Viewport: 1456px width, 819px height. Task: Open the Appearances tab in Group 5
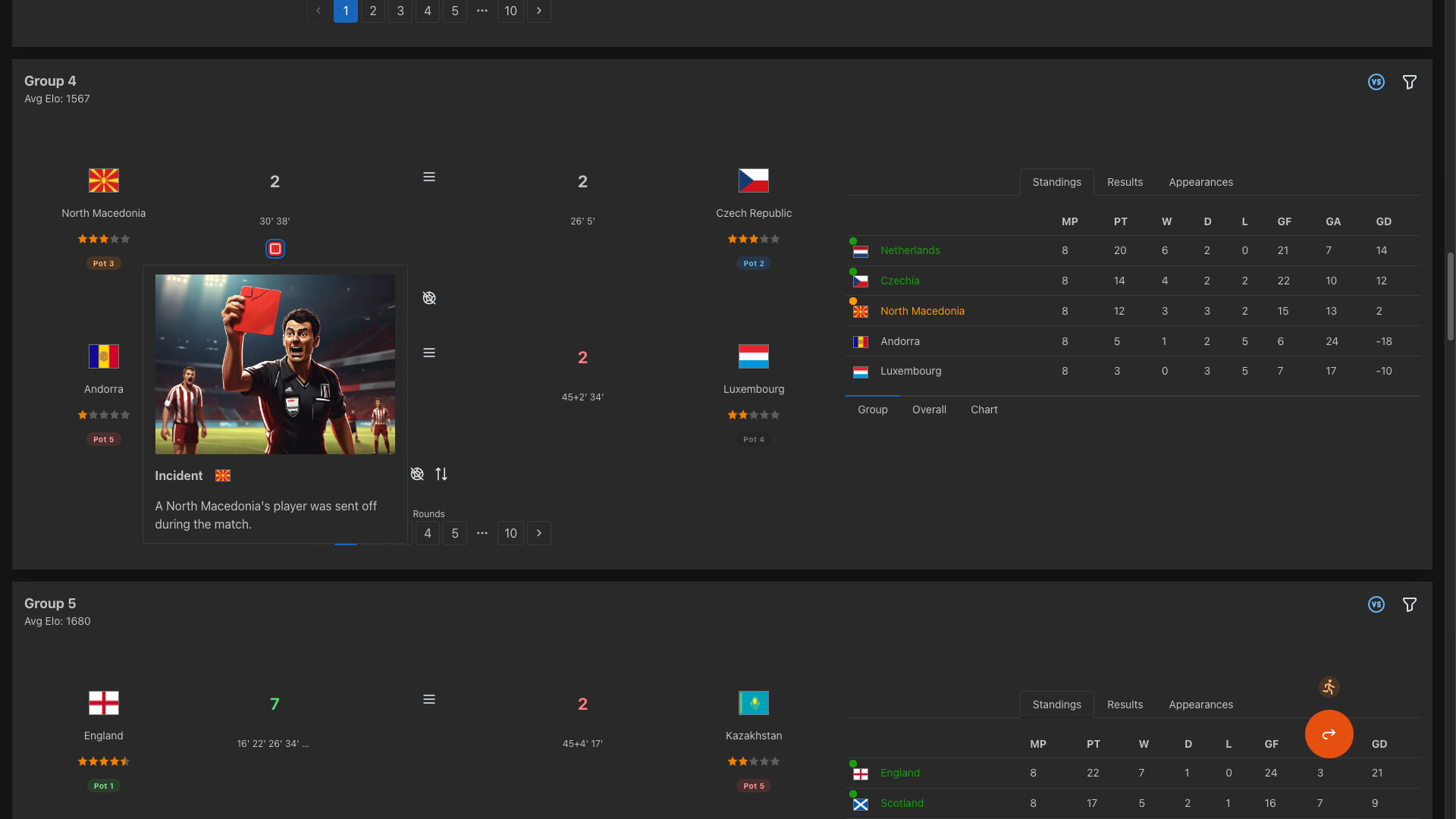pyautogui.click(x=1200, y=704)
